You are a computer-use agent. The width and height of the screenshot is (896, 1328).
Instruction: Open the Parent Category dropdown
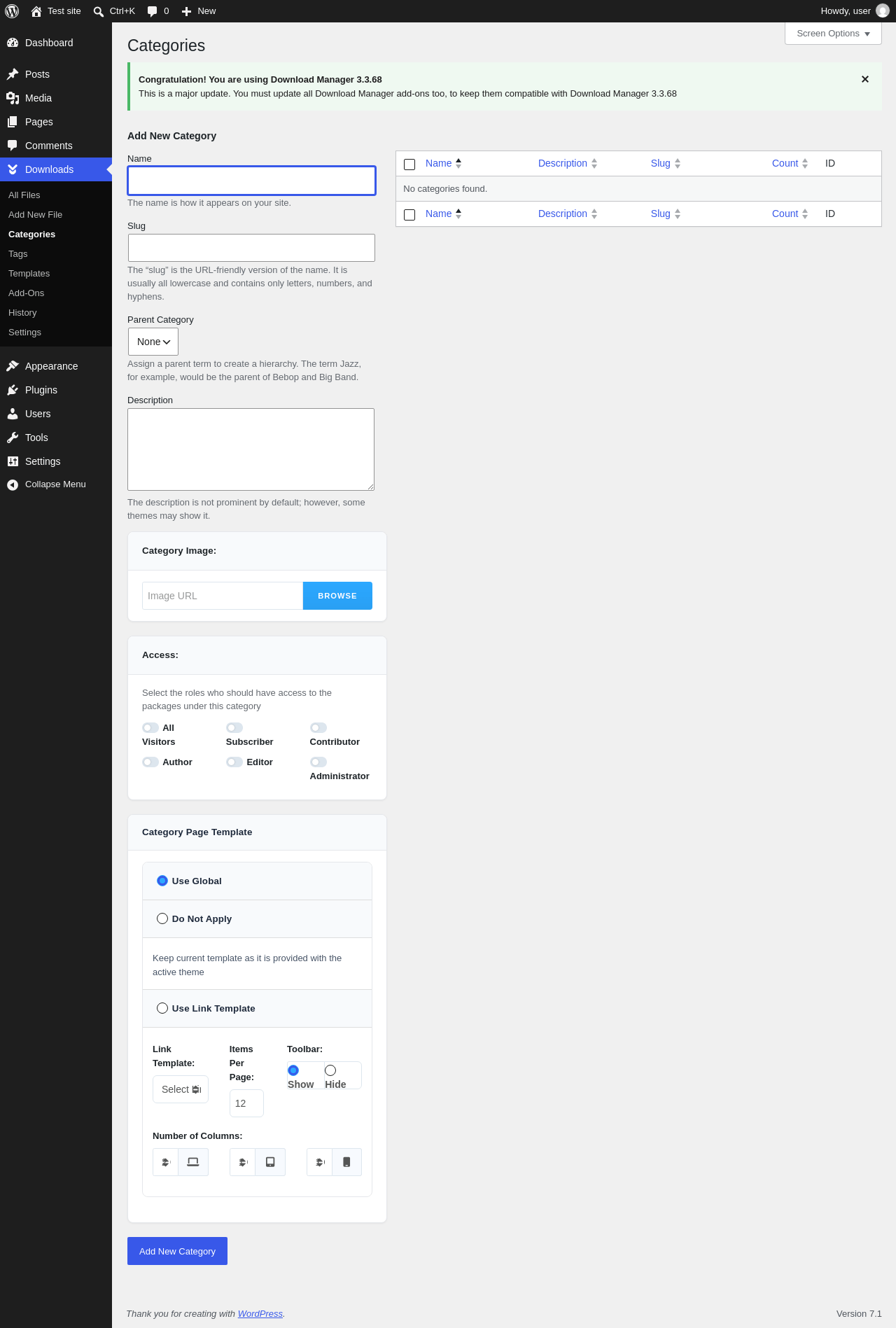(153, 342)
